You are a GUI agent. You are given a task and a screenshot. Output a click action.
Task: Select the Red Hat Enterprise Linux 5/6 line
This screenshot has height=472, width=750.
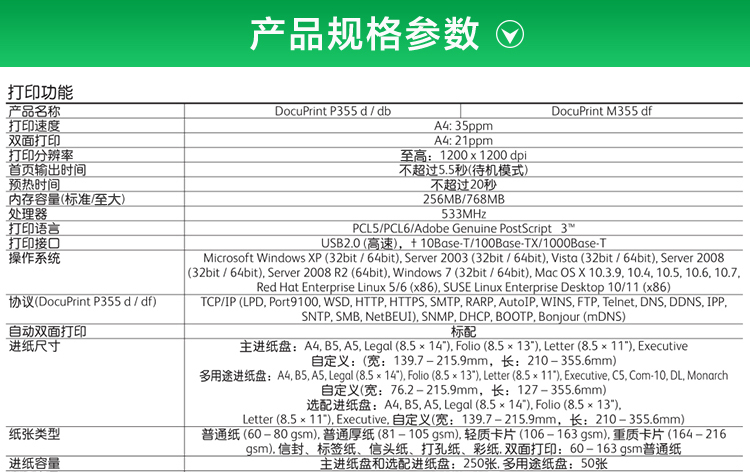(x=463, y=287)
